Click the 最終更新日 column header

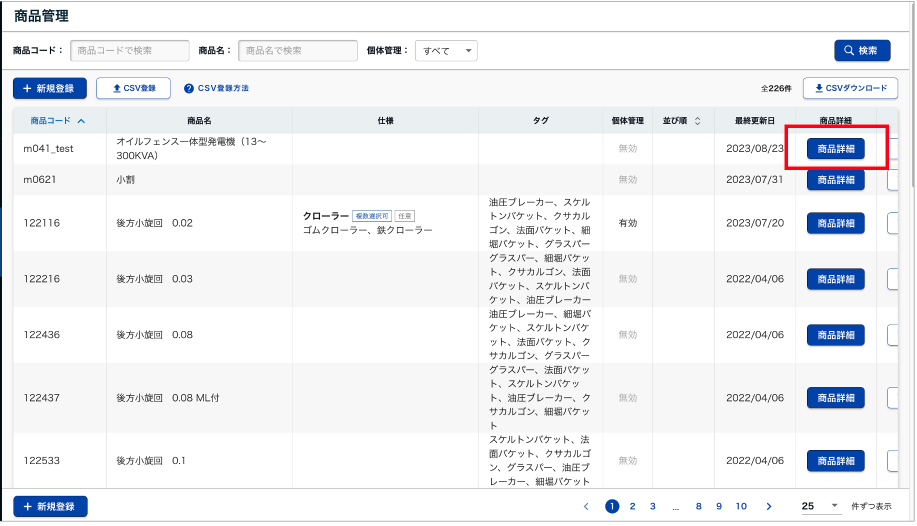tap(754, 121)
